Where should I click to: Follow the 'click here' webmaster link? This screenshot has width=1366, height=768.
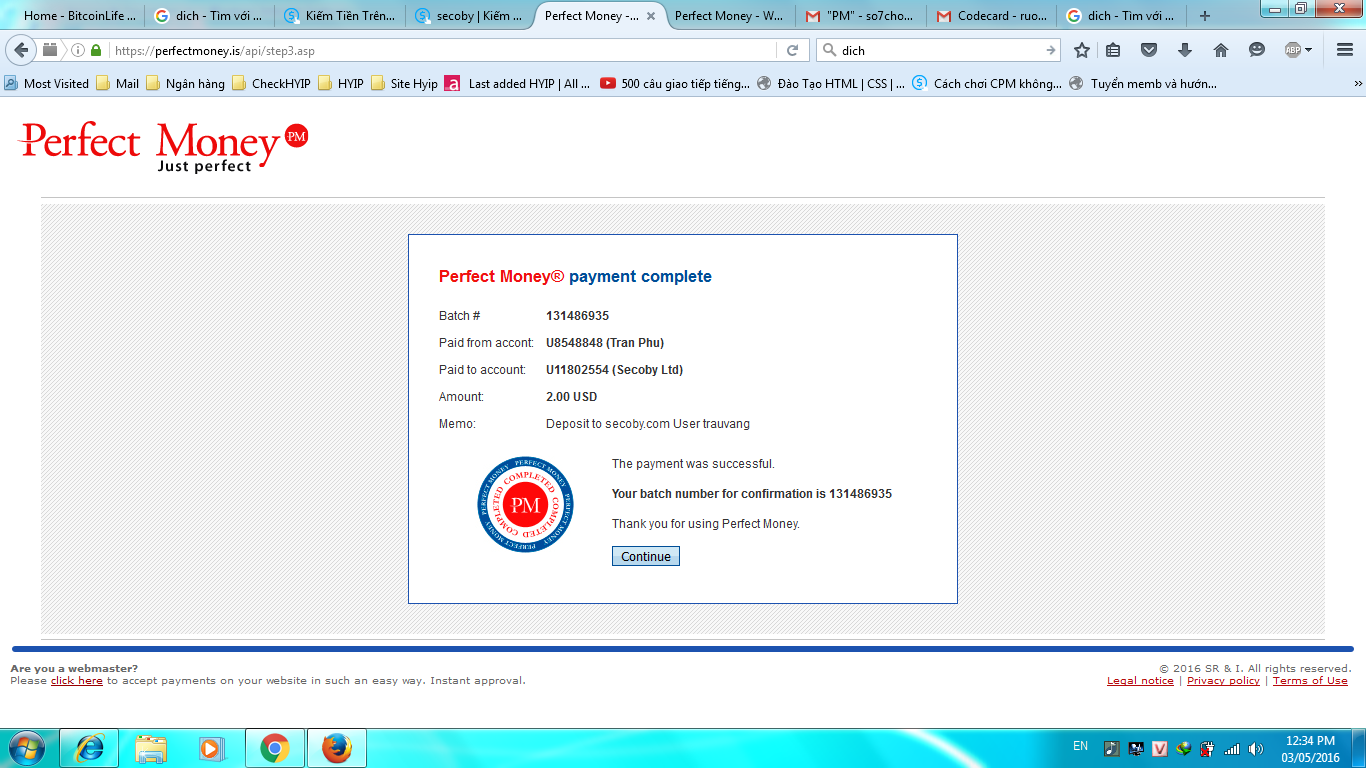(x=77, y=681)
